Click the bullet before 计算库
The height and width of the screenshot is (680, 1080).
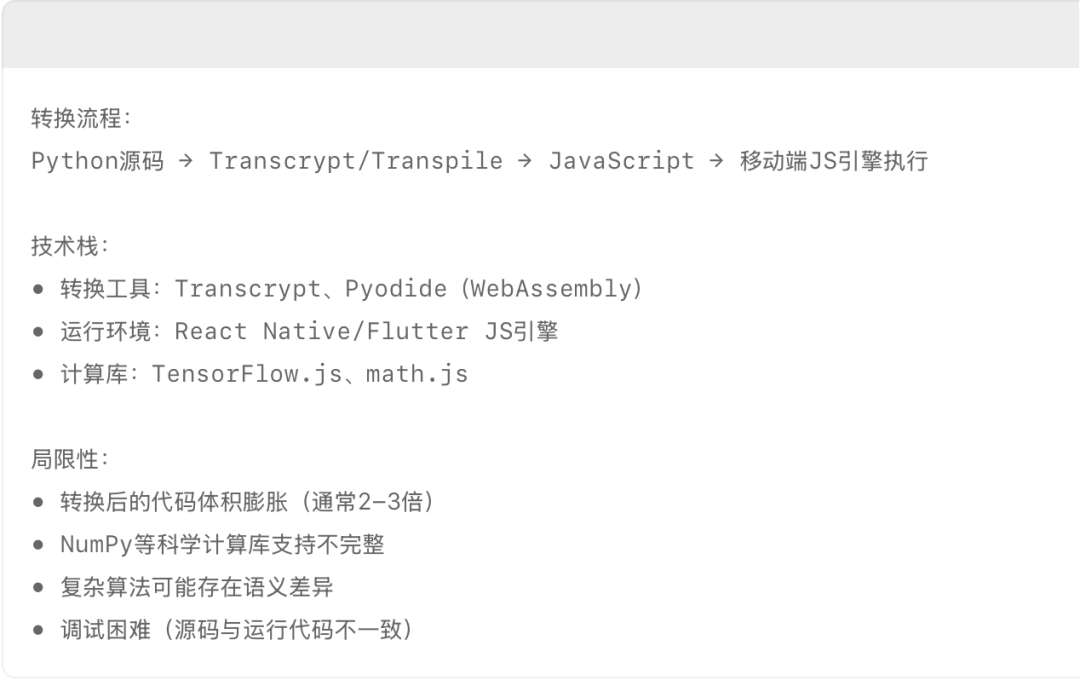[x=39, y=374]
